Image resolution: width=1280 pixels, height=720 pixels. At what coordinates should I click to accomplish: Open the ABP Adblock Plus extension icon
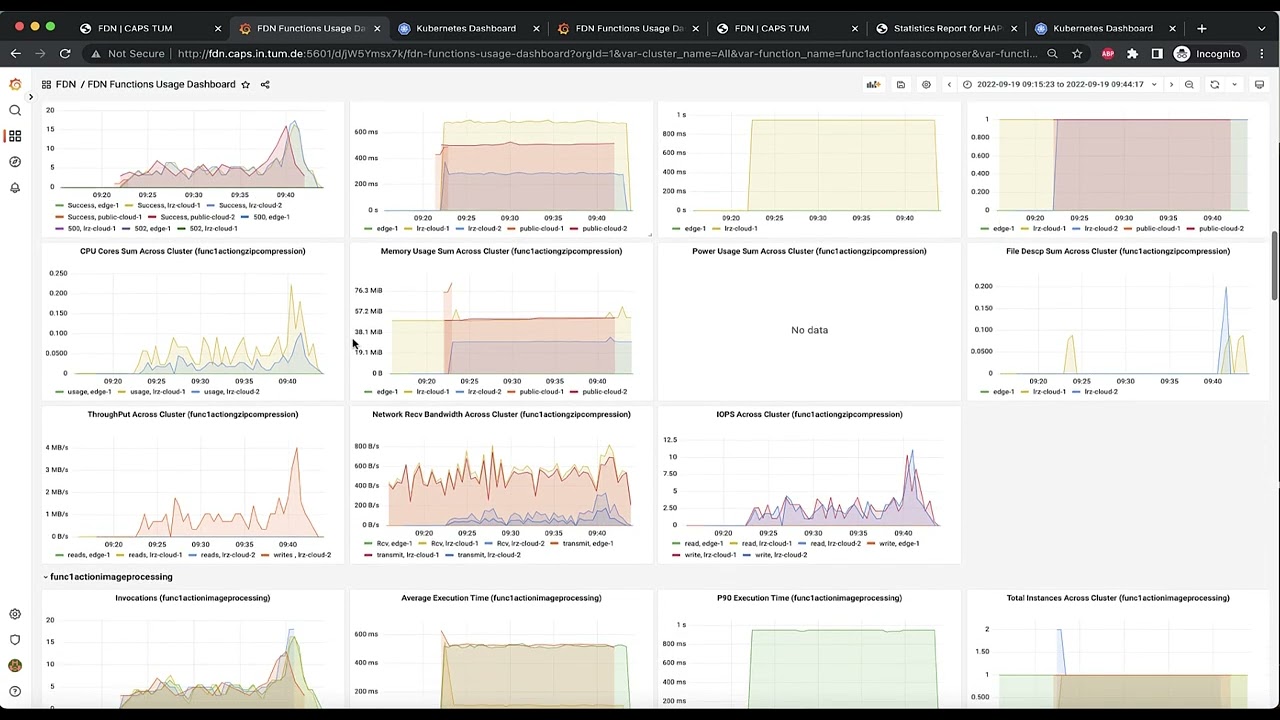[1107, 54]
